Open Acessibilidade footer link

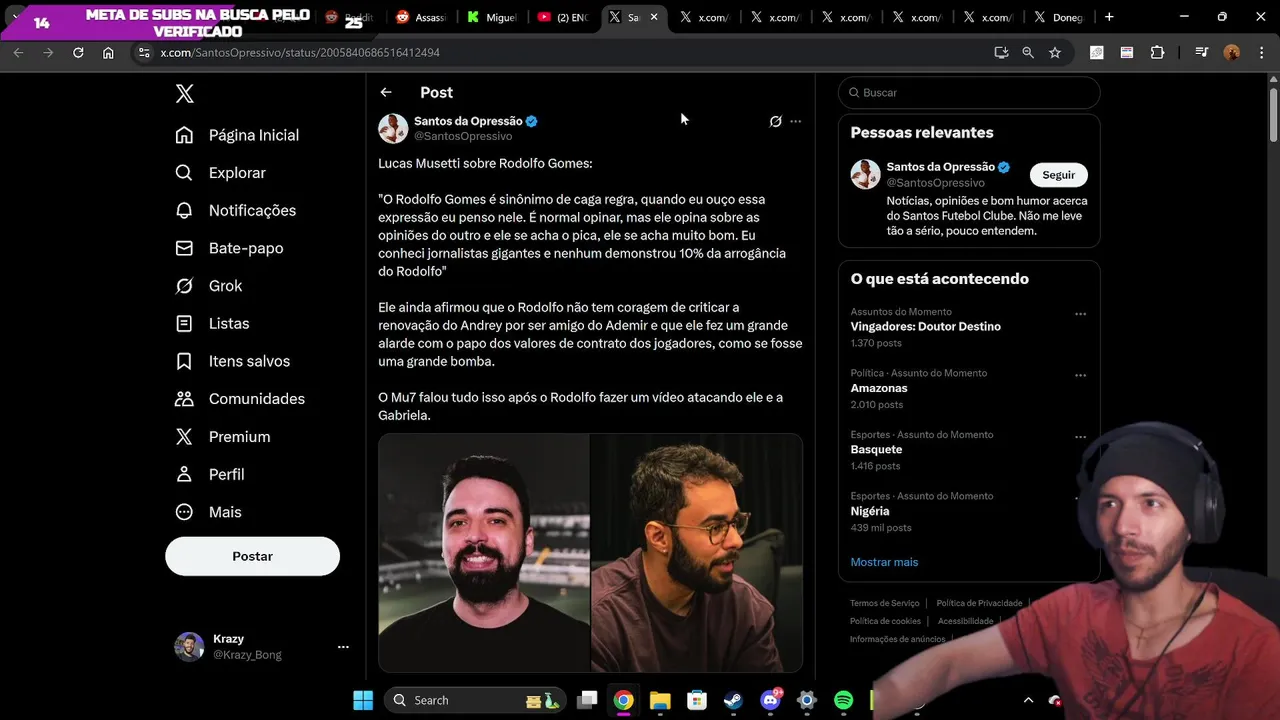click(x=966, y=621)
